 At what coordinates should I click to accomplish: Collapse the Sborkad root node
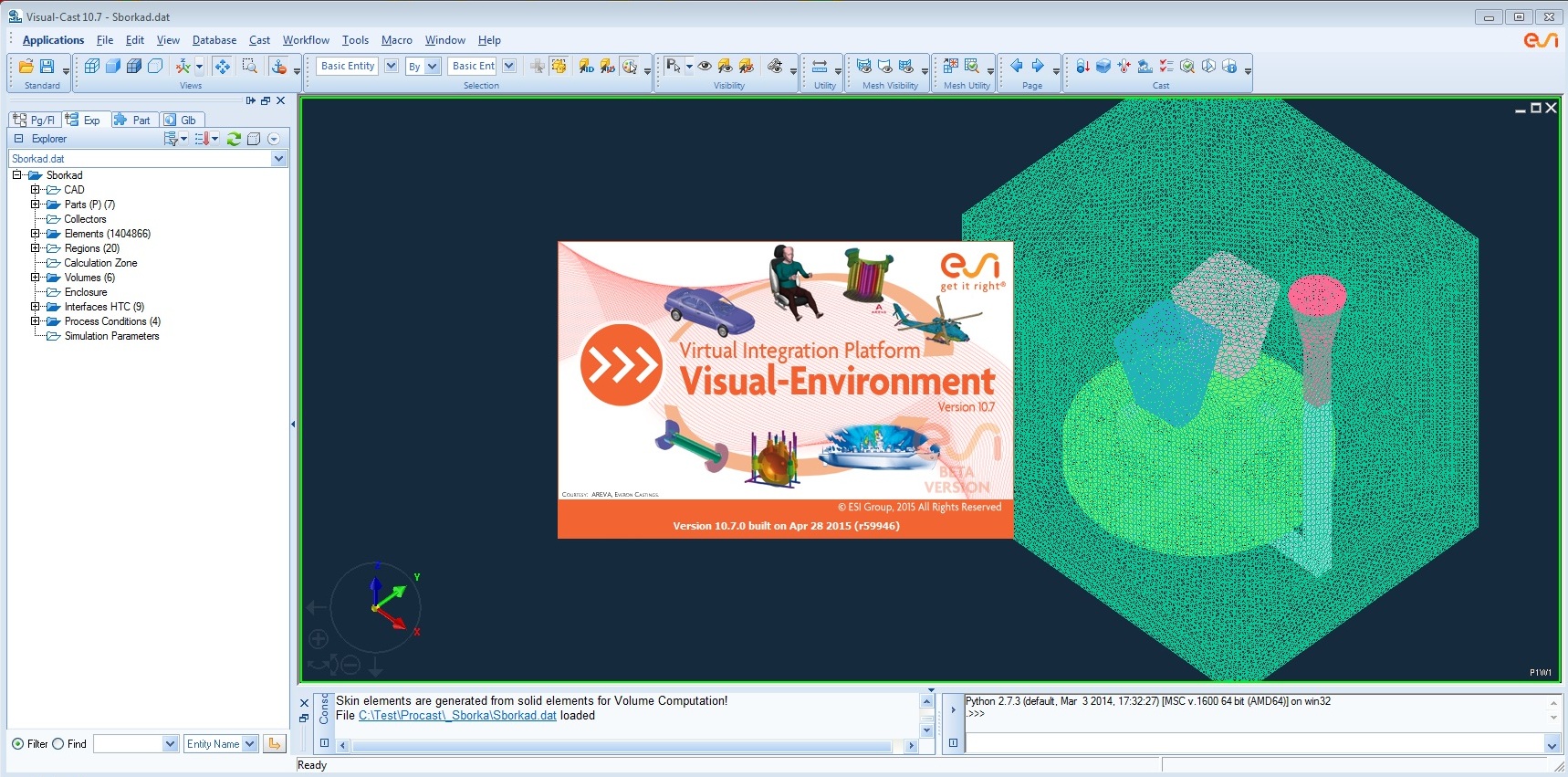(x=16, y=175)
